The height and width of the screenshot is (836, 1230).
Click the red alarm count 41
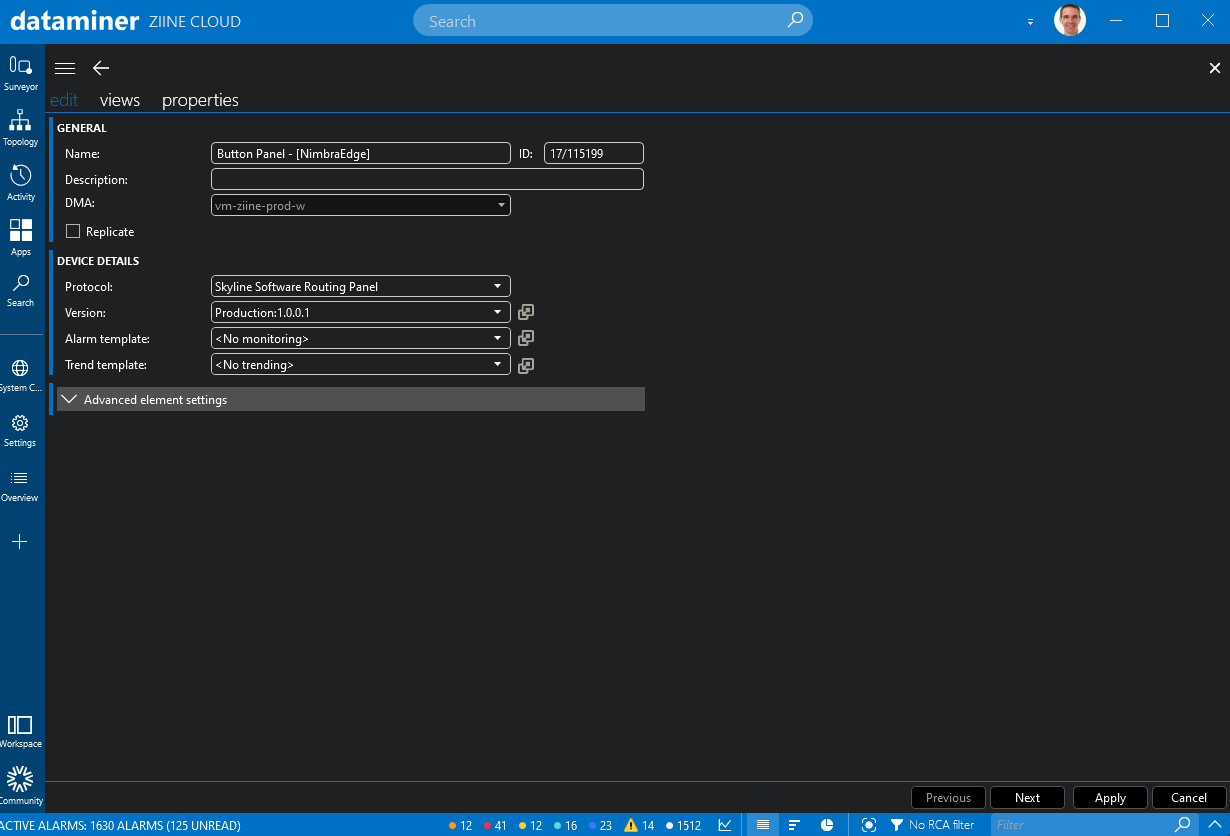[x=495, y=825]
